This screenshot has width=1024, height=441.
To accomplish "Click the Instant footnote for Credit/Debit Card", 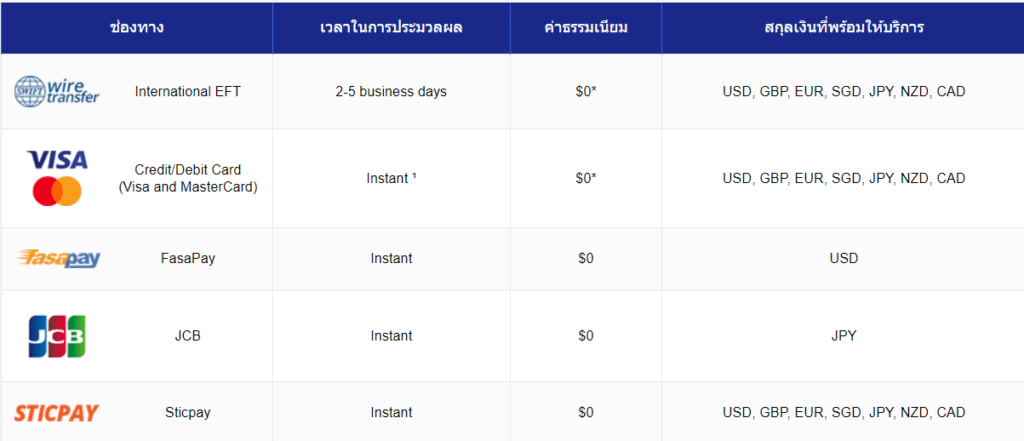I will click(x=391, y=178).
